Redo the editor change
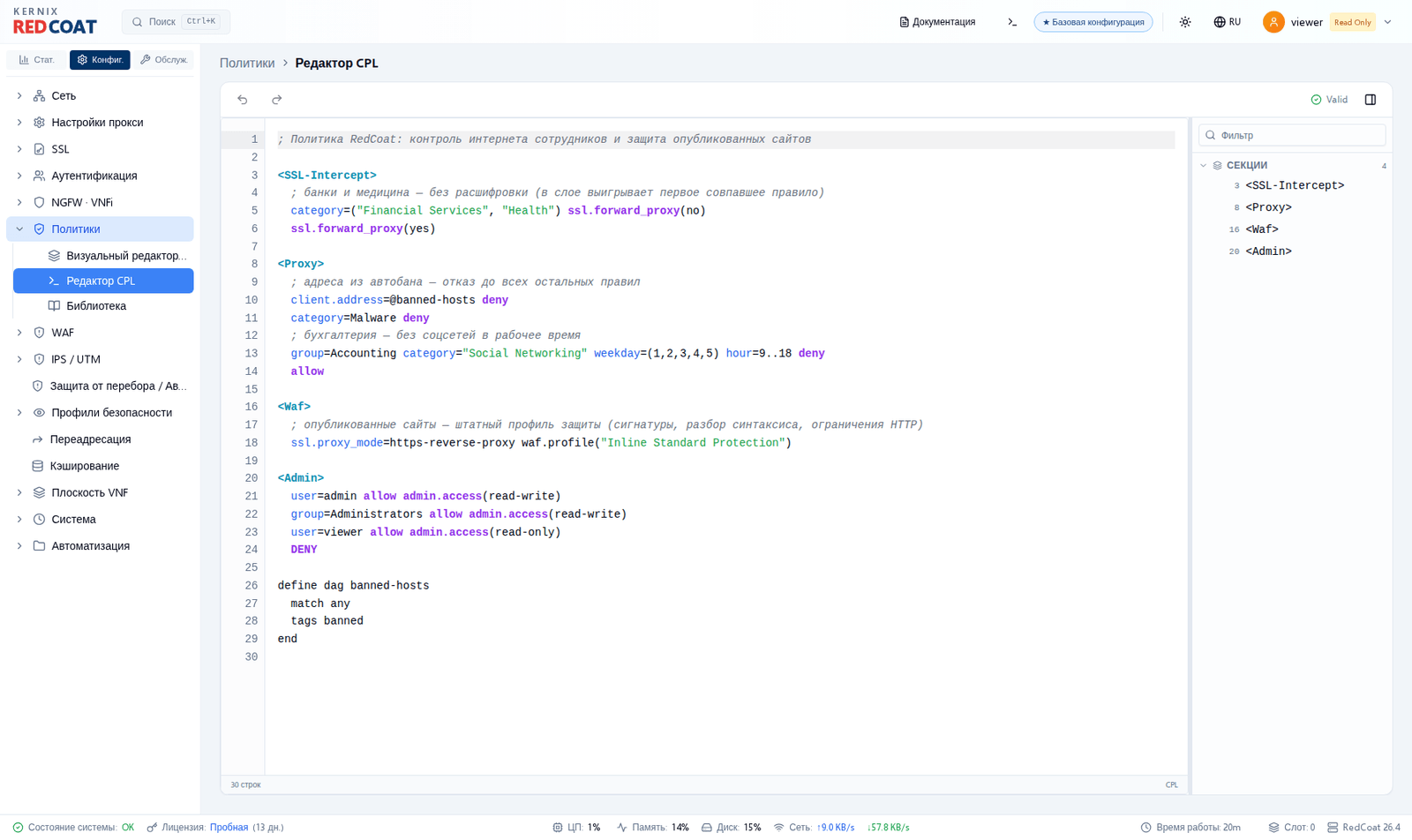 (x=276, y=100)
